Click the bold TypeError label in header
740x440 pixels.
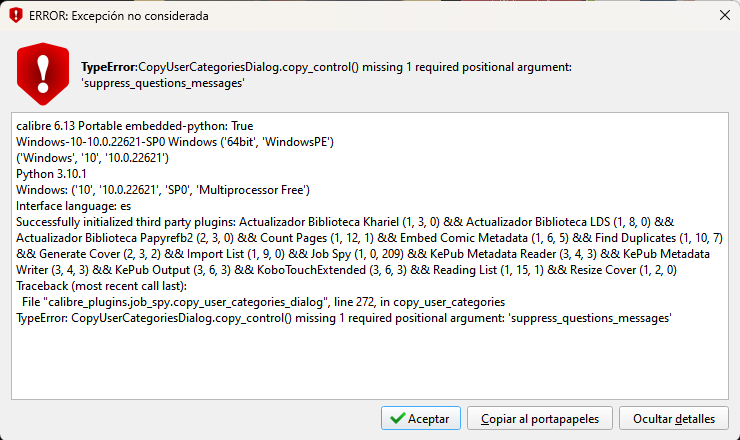[x=108, y=66]
